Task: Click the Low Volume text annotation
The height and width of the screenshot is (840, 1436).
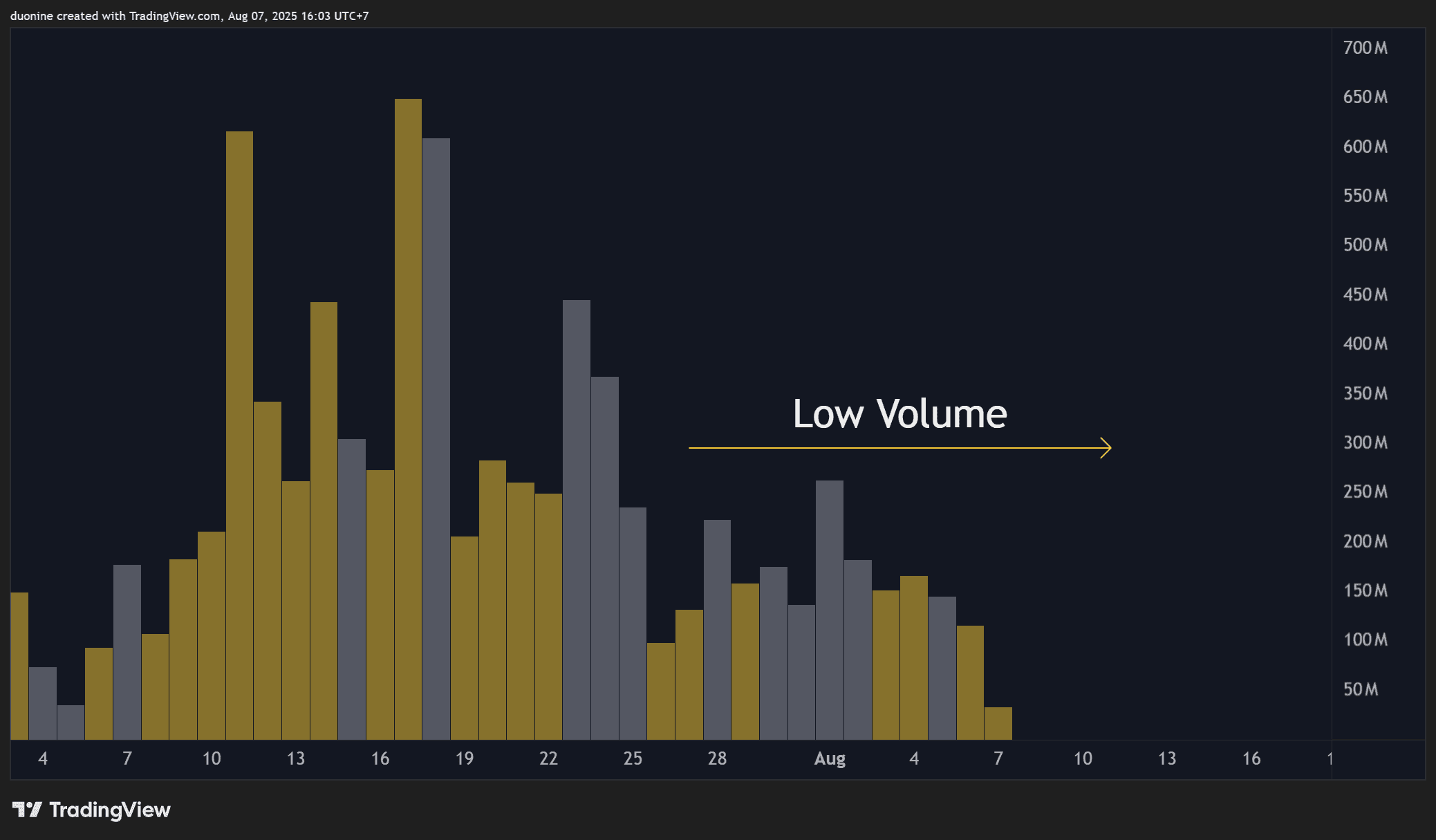Action: (899, 414)
